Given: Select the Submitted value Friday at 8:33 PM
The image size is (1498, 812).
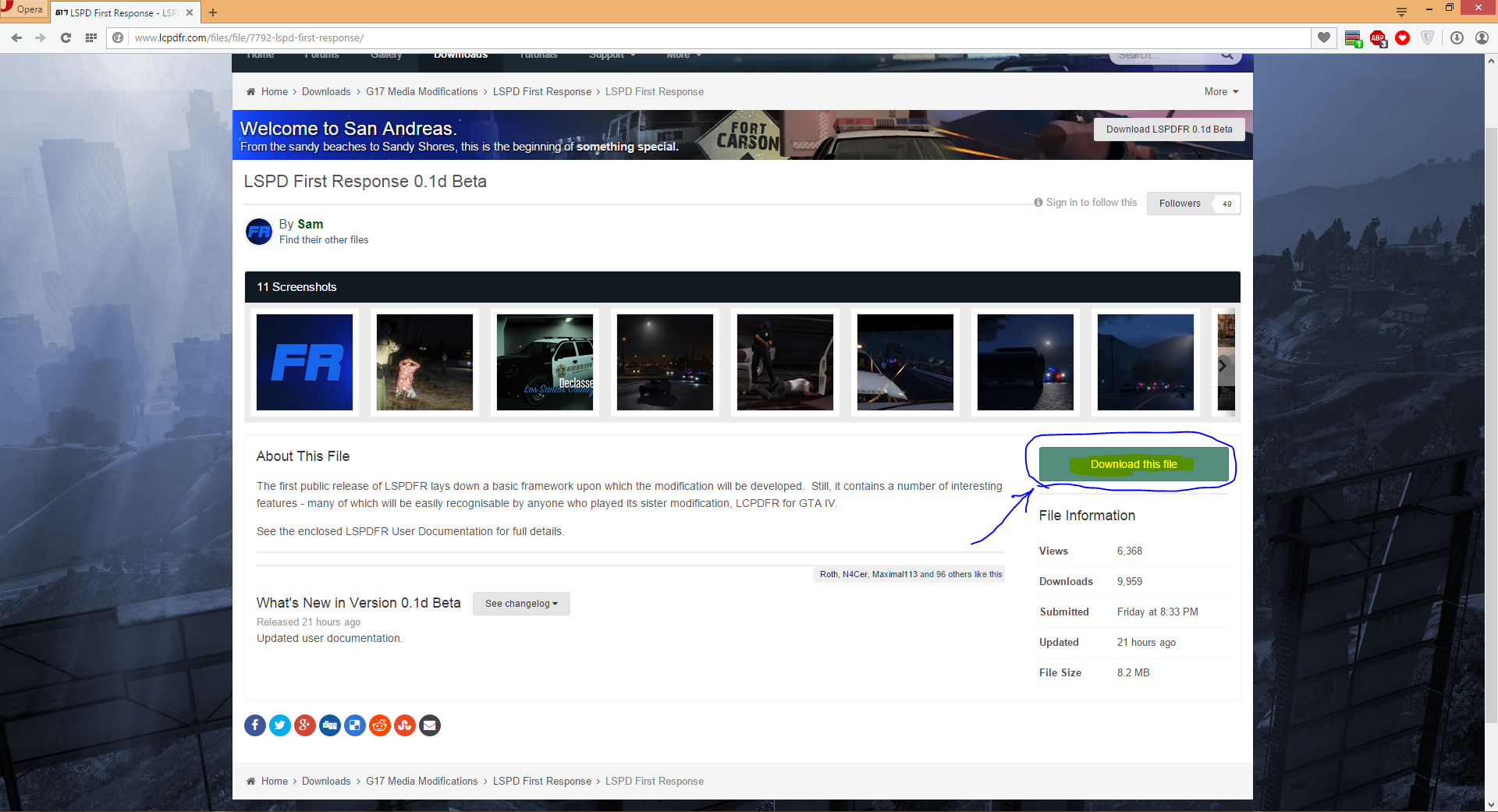Looking at the screenshot, I should pos(1158,612).
